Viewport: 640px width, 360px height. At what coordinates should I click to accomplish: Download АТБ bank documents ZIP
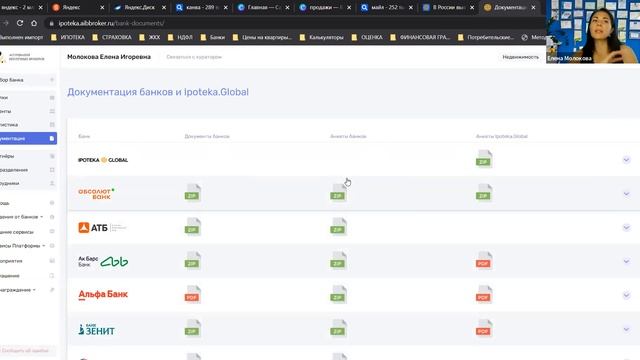(x=193, y=227)
